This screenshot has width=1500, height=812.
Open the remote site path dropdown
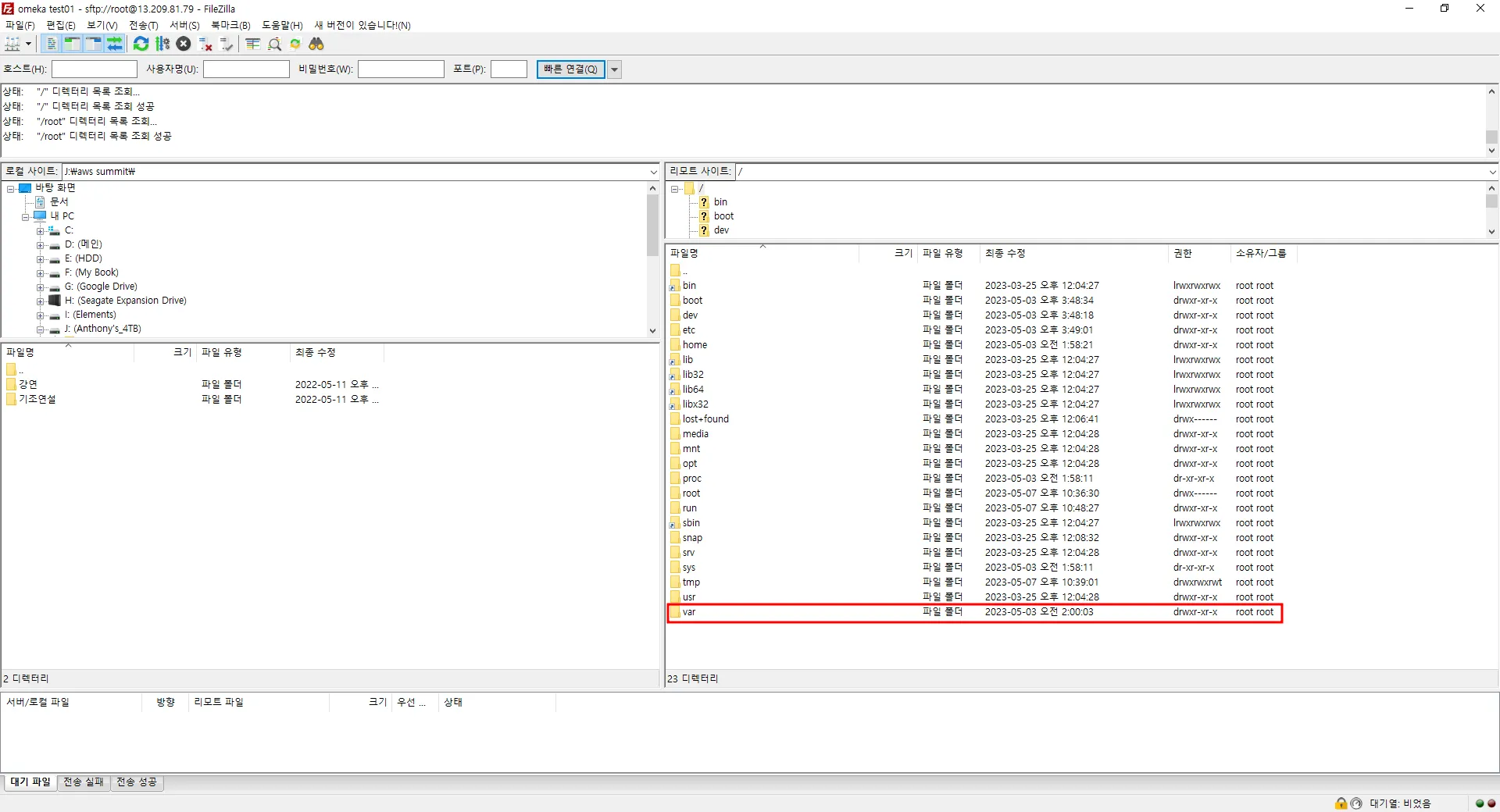point(1492,172)
